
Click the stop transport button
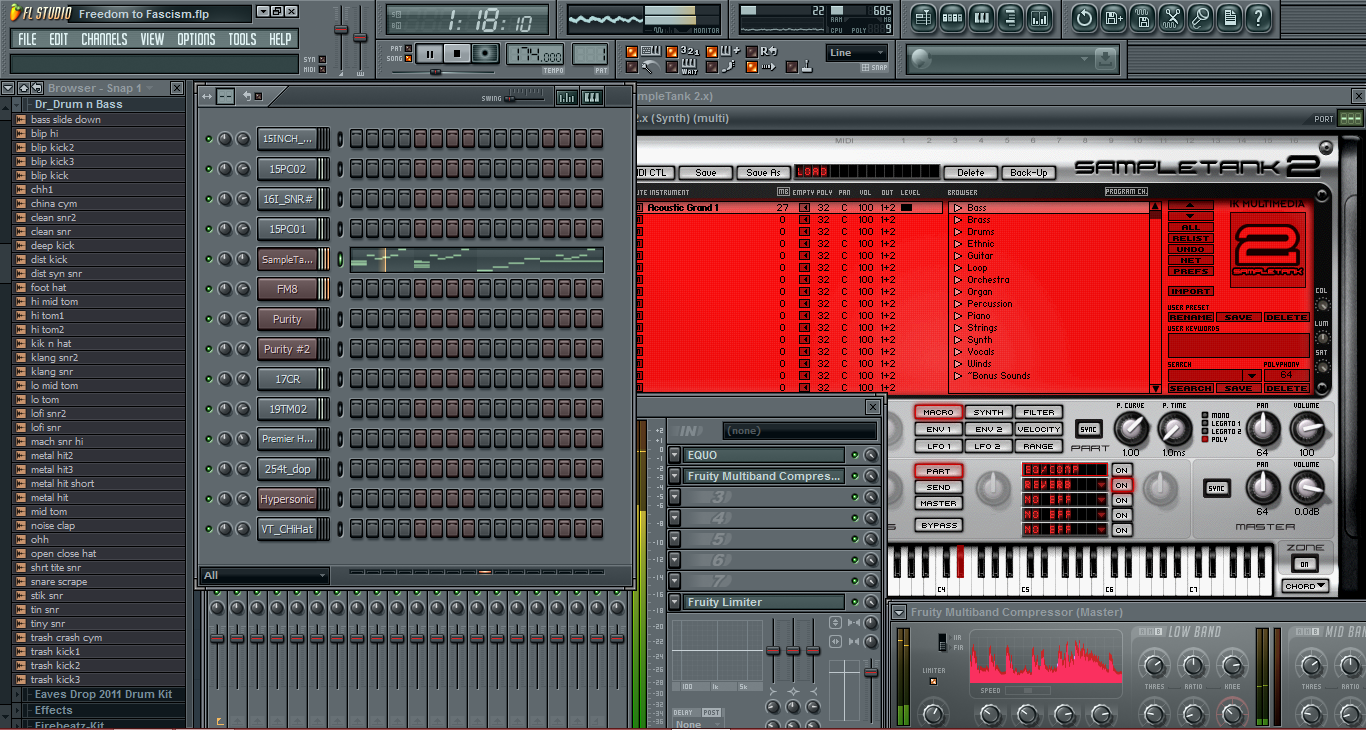[x=457, y=53]
